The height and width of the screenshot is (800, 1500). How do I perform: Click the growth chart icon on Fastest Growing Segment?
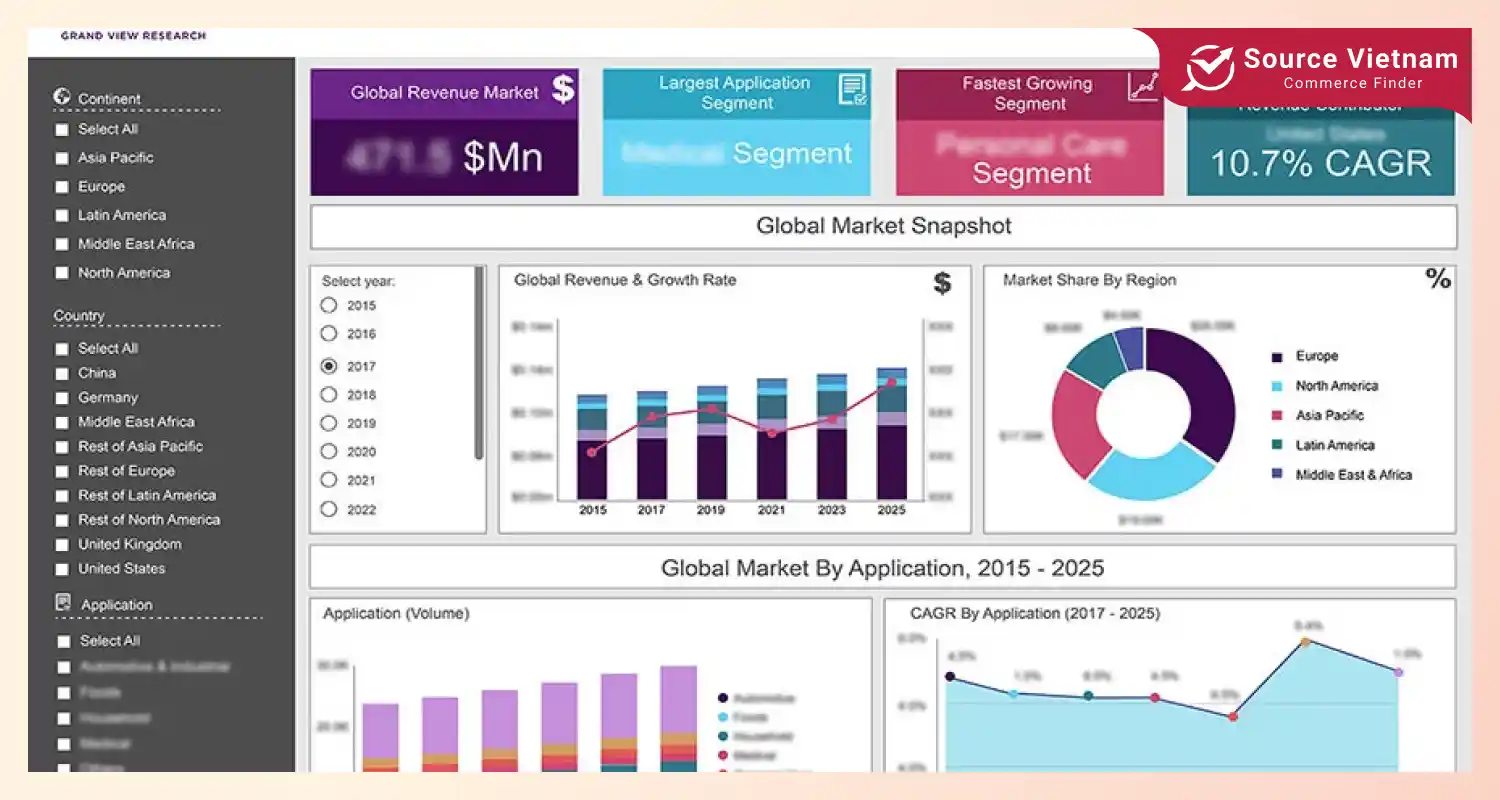pos(1143,87)
